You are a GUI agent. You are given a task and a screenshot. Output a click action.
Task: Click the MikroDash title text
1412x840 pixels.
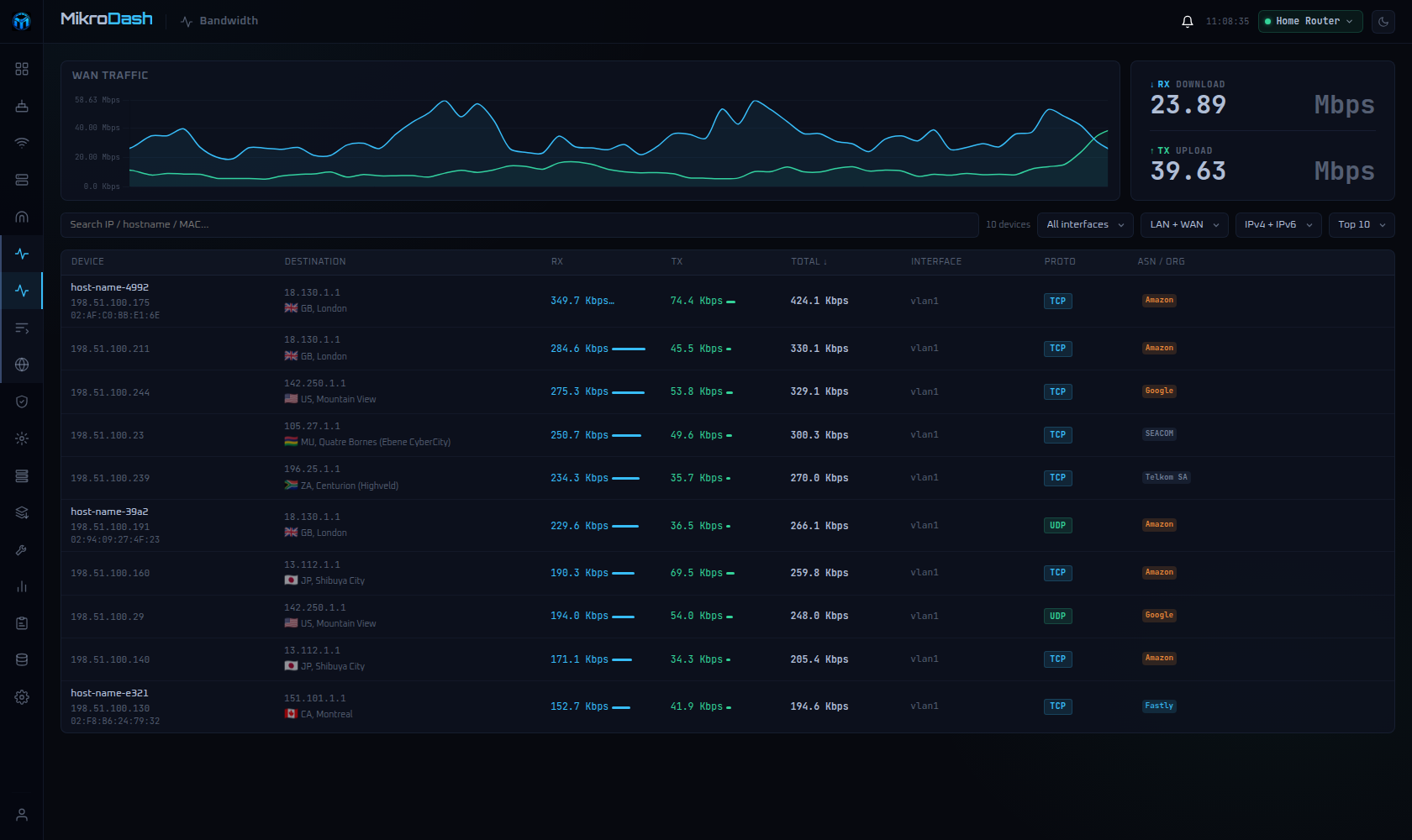click(x=107, y=18)
